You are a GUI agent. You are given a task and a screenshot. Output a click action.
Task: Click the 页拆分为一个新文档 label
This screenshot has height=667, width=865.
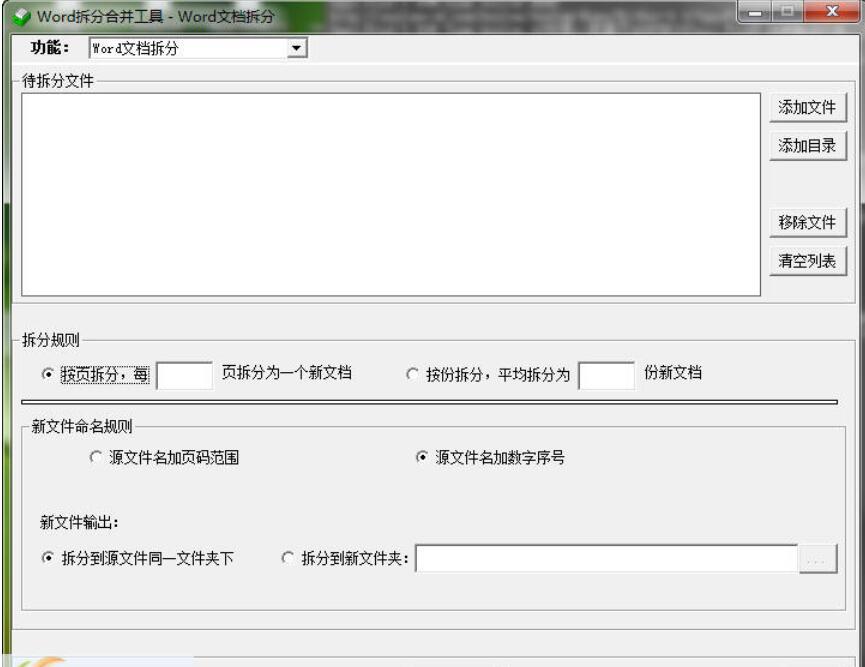(x=286, y=373)
